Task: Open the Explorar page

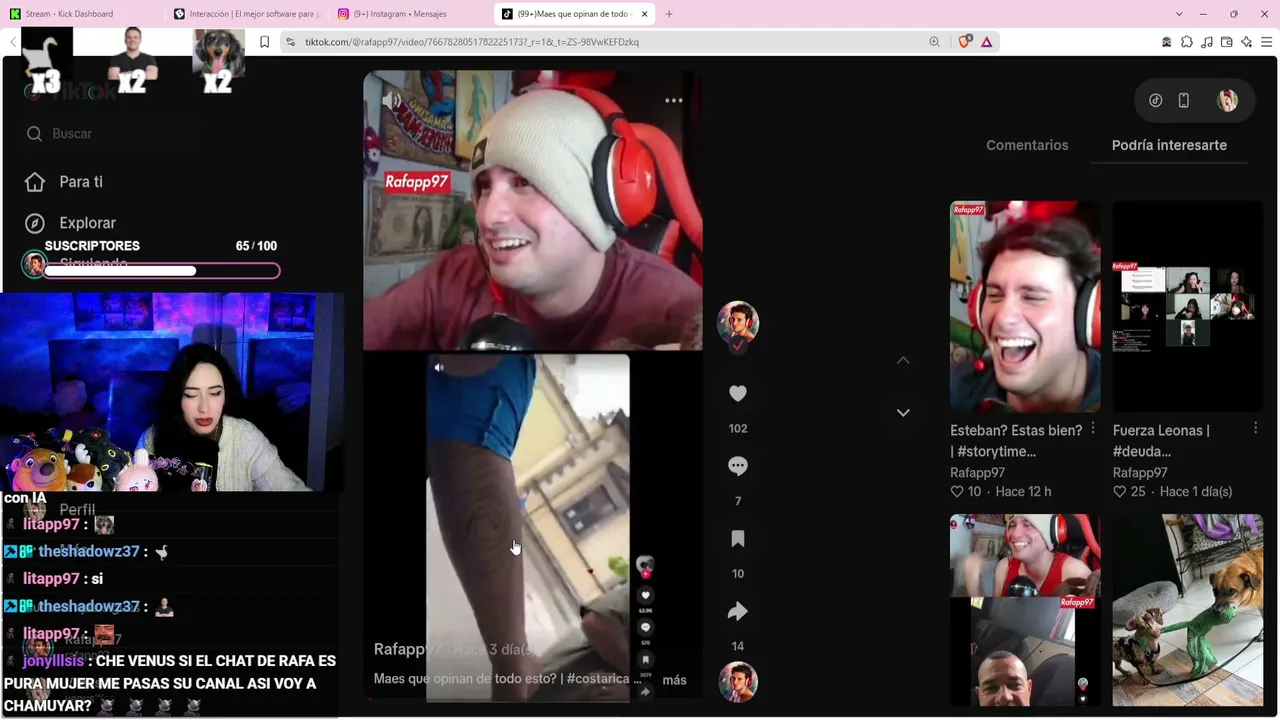Action: pos(87,223)
